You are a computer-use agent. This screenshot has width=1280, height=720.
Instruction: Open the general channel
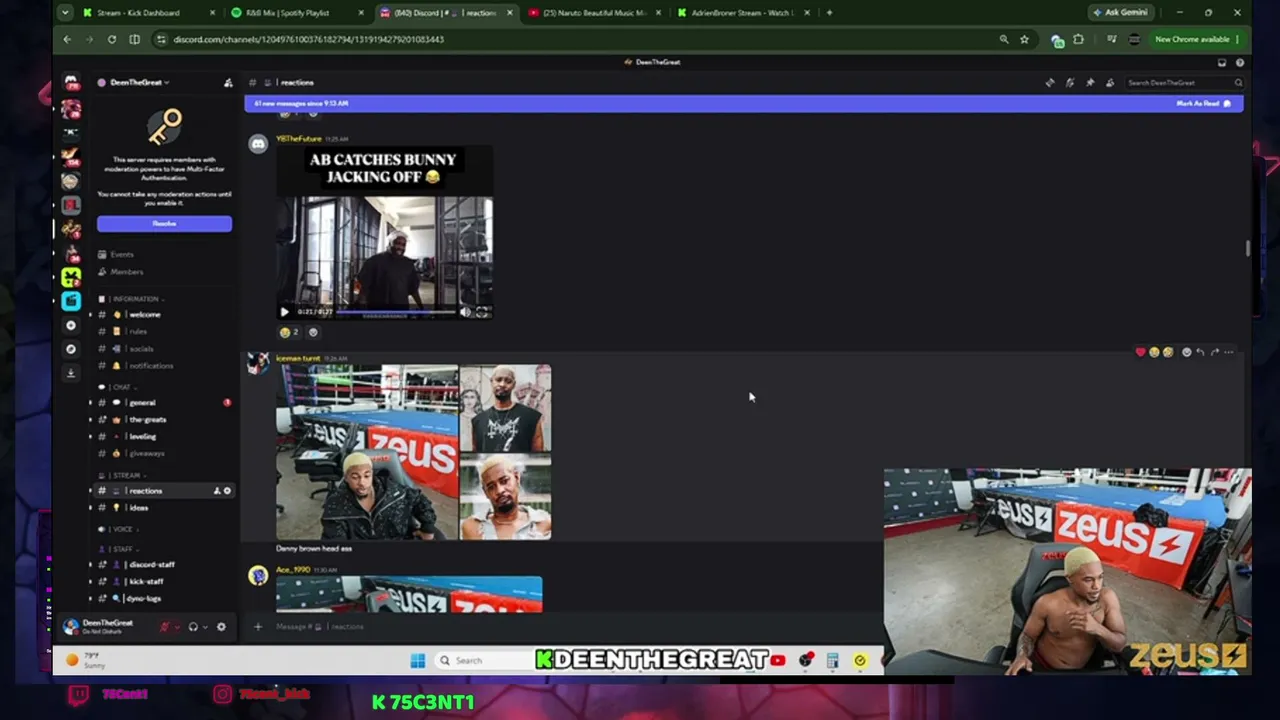[x=142, y=403]
